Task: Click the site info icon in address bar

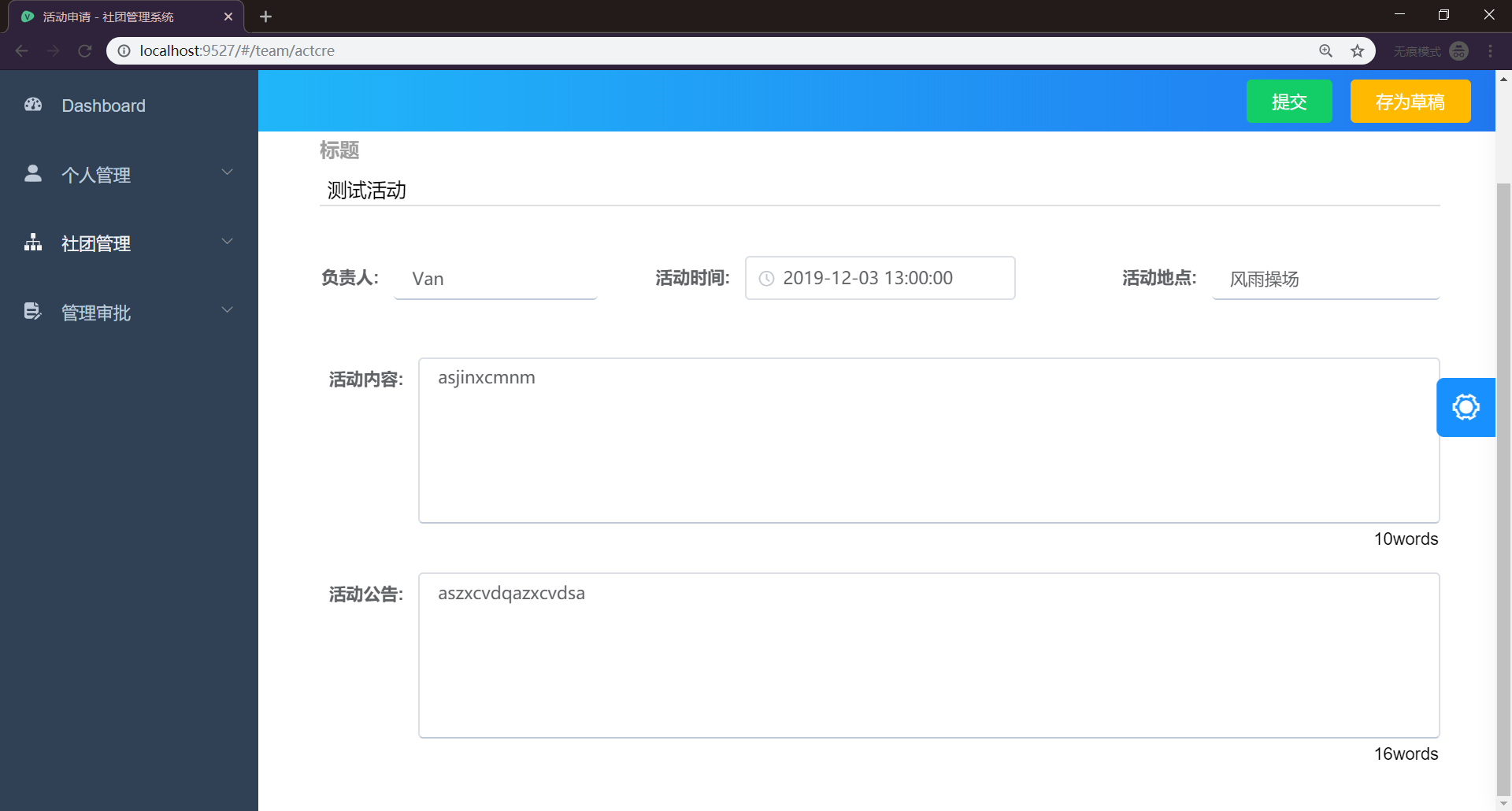Action: (124, 50)
